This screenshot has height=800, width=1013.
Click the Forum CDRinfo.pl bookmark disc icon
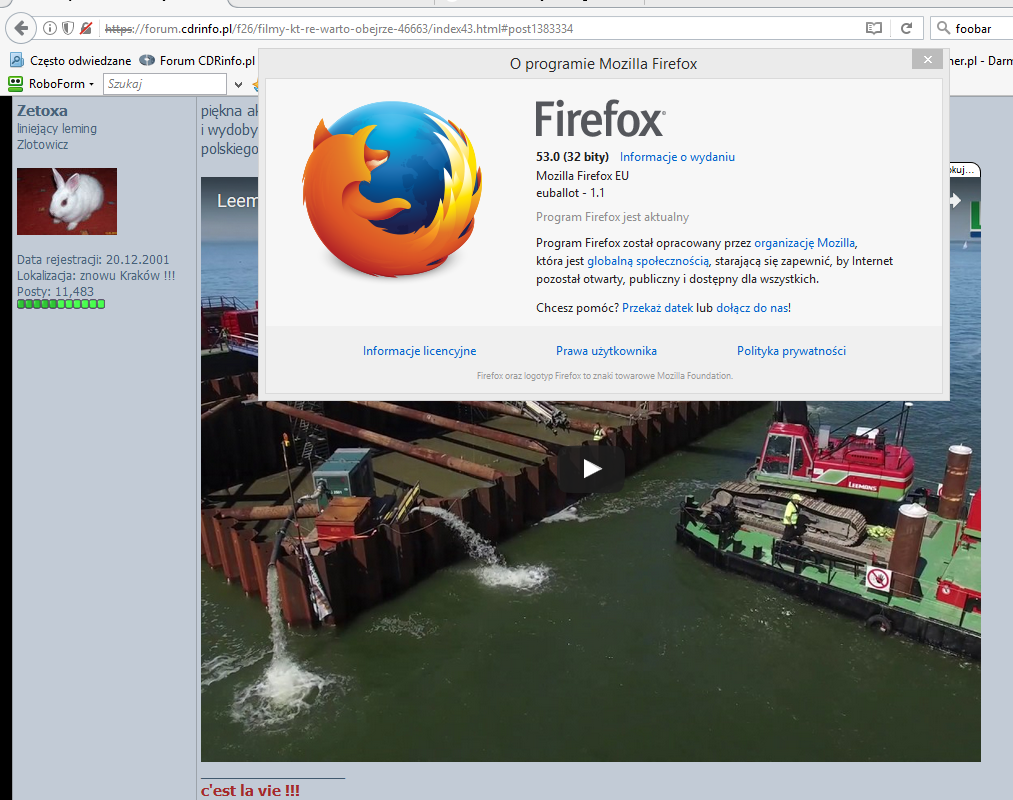147,60
